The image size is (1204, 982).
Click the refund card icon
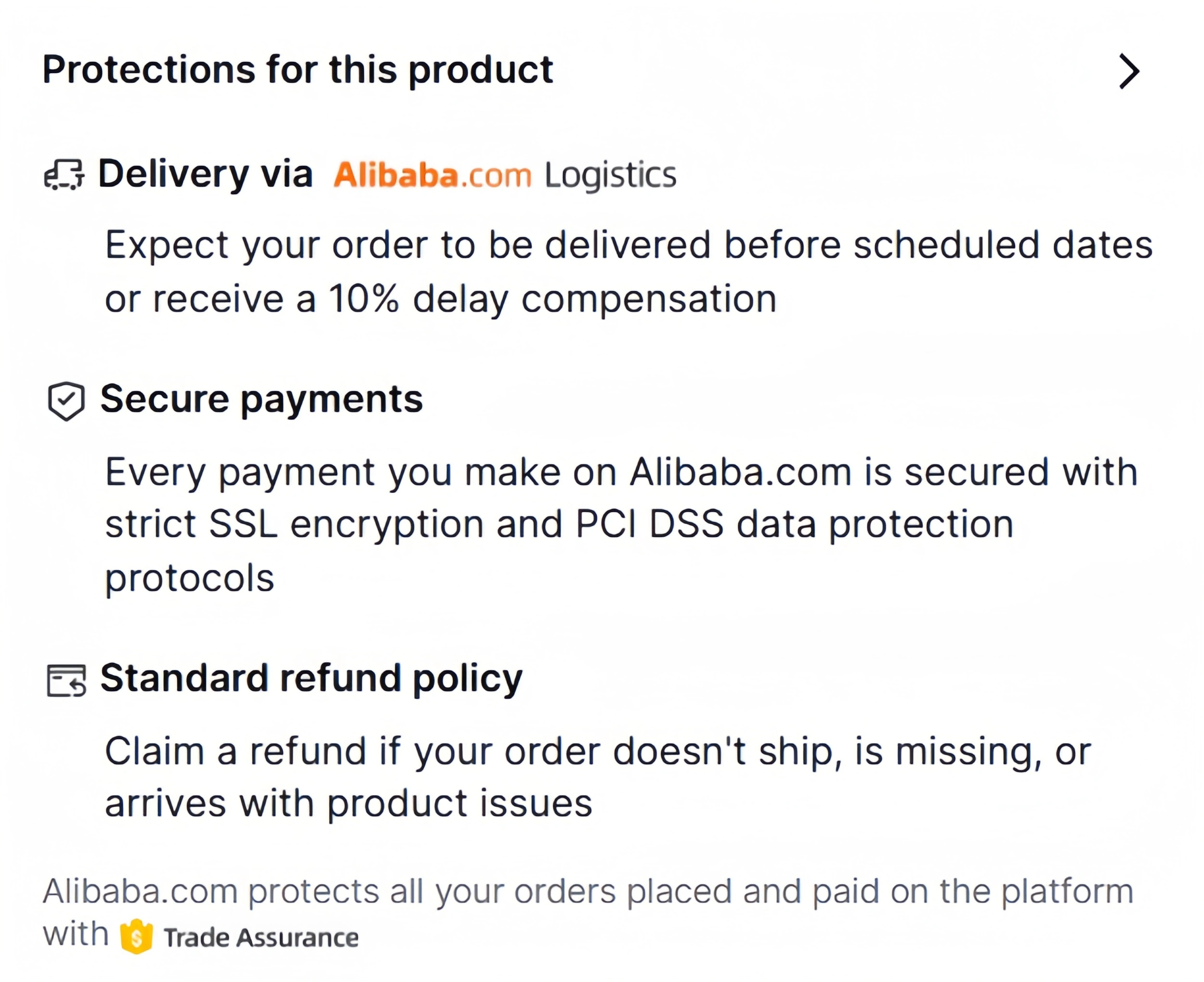click(66, 681)
